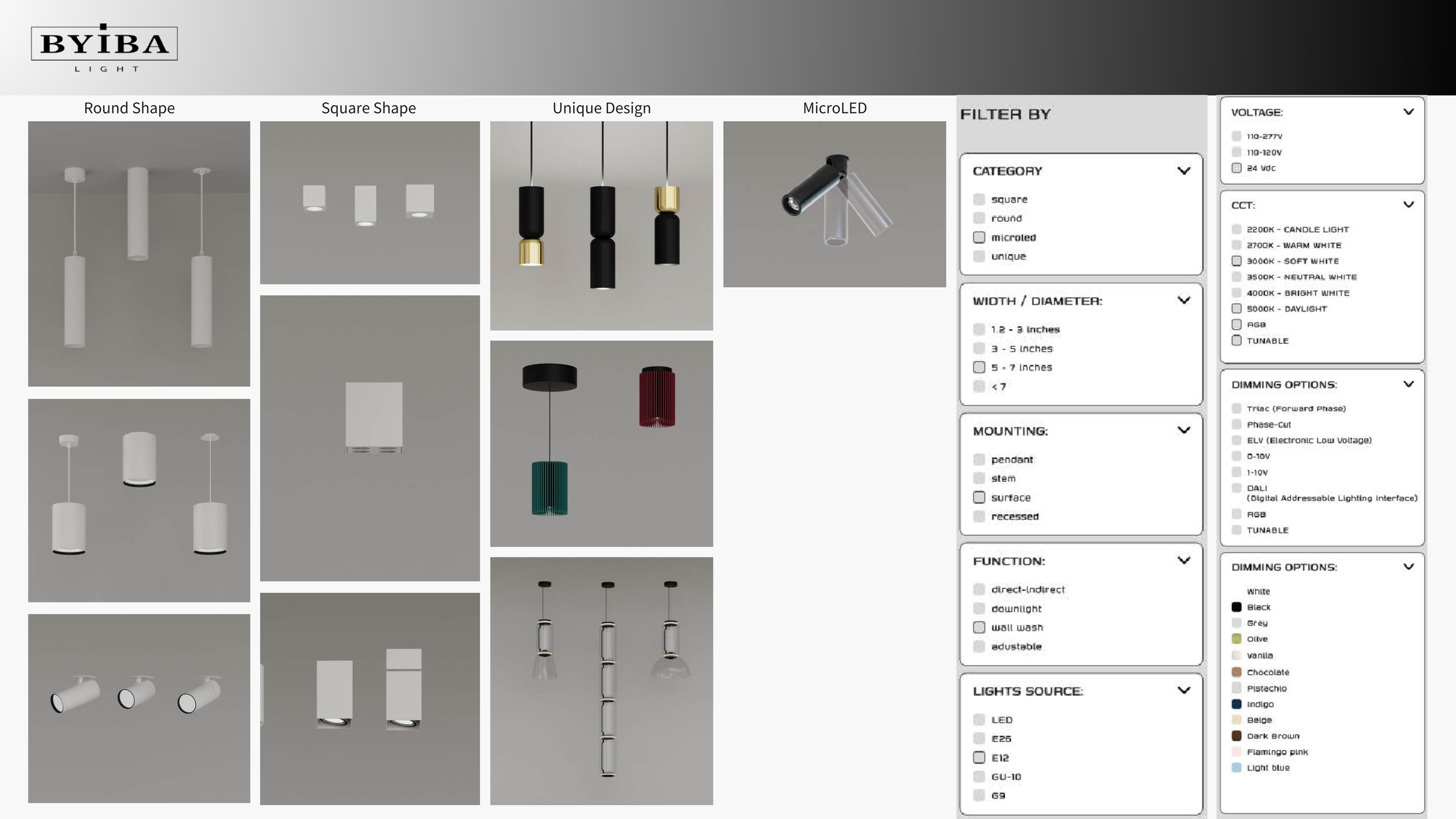Screen dimensions: 1456x819
Task: Enable the 5 - 7 inches width filter
Action: (979, 367)
